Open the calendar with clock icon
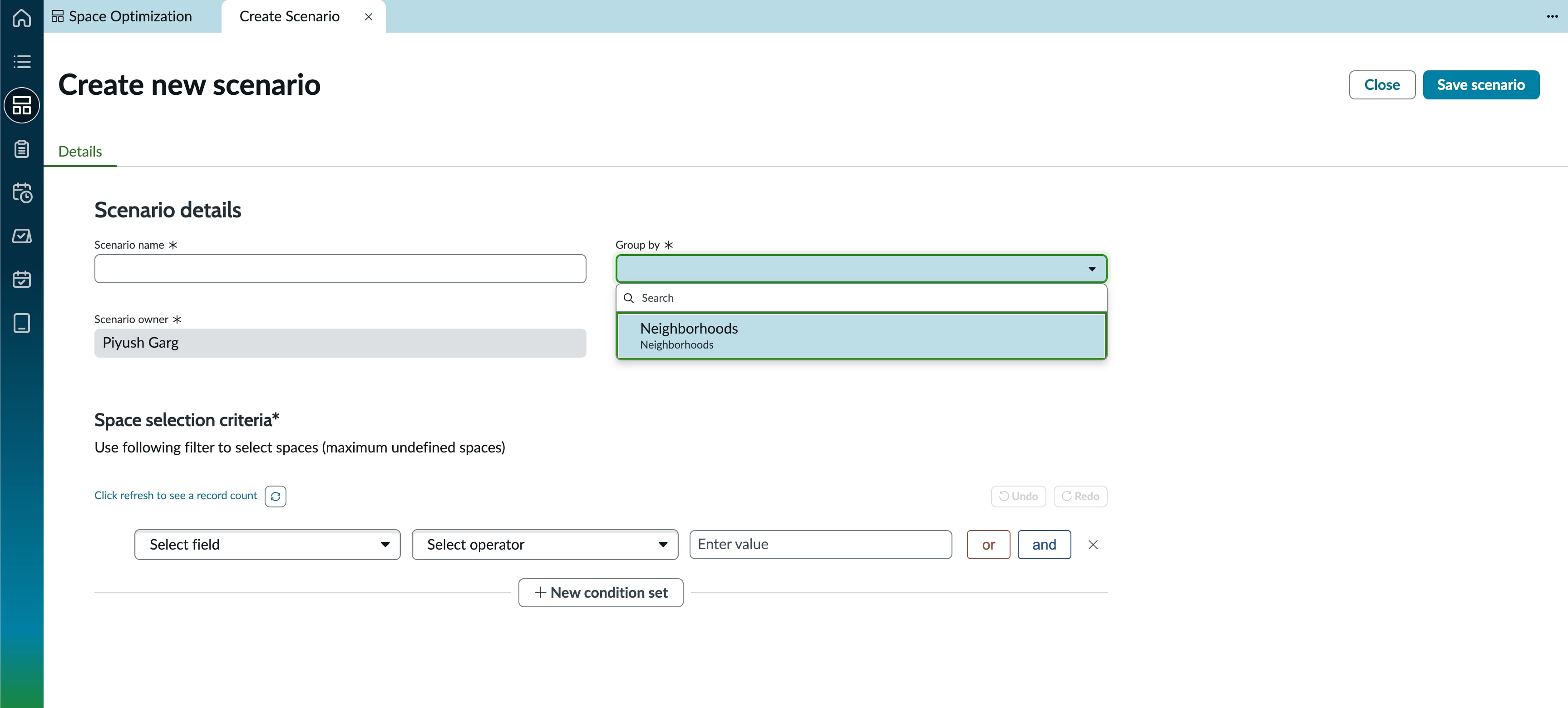Screen dimensions: 1568x708 pos(22,192)
